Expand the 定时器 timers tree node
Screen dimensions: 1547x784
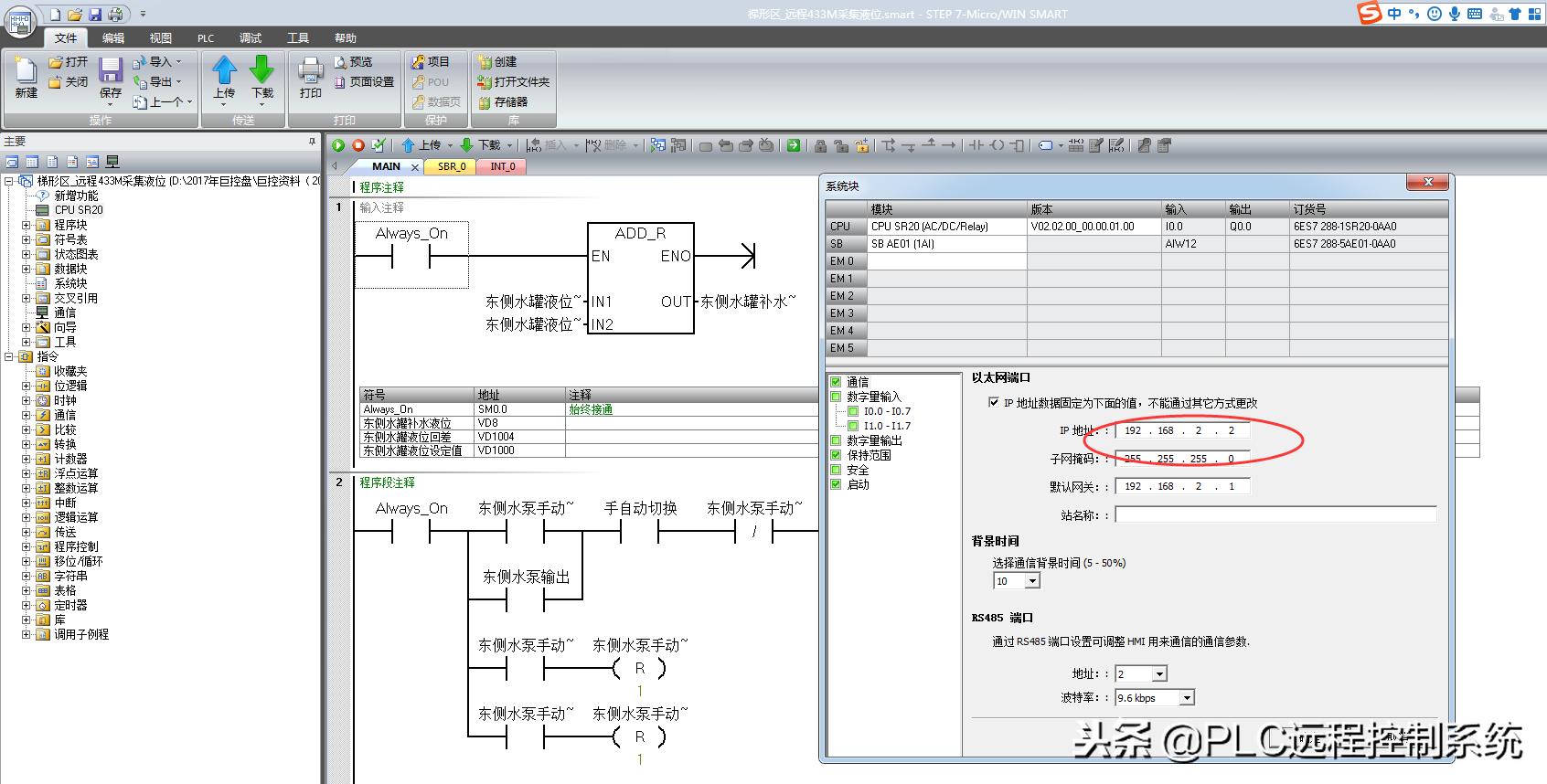(27, 605)
